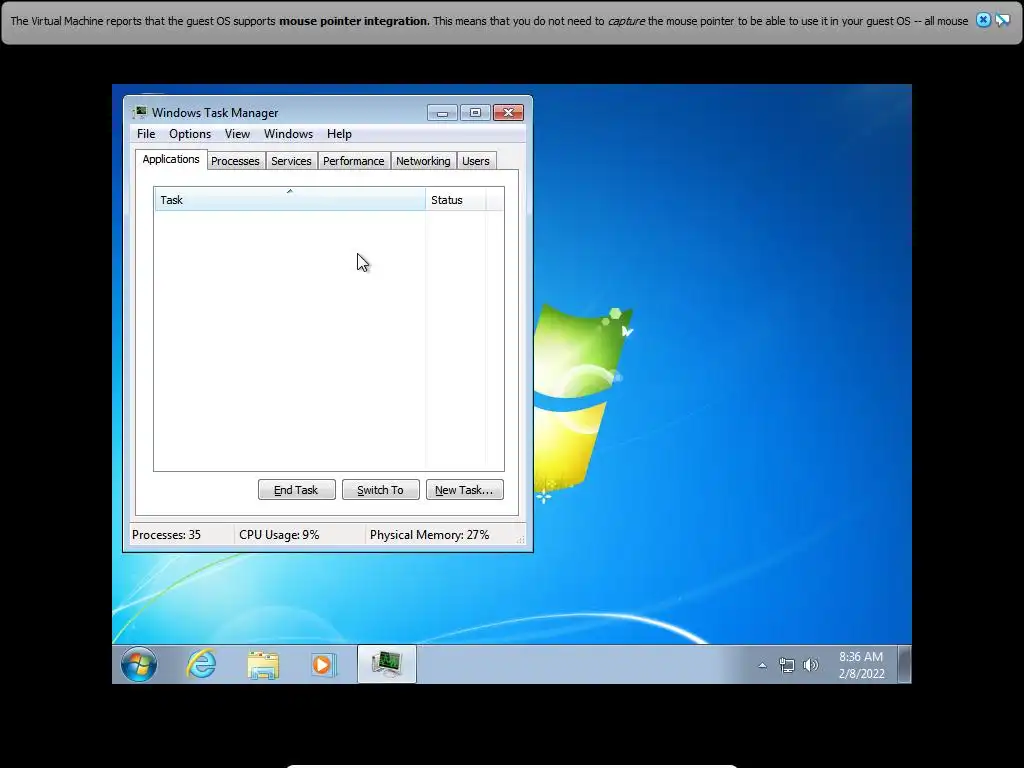Click the 'Processes: 35' status text
Viewport: 1024px width, 768px height.
click(x=166, y=535)
